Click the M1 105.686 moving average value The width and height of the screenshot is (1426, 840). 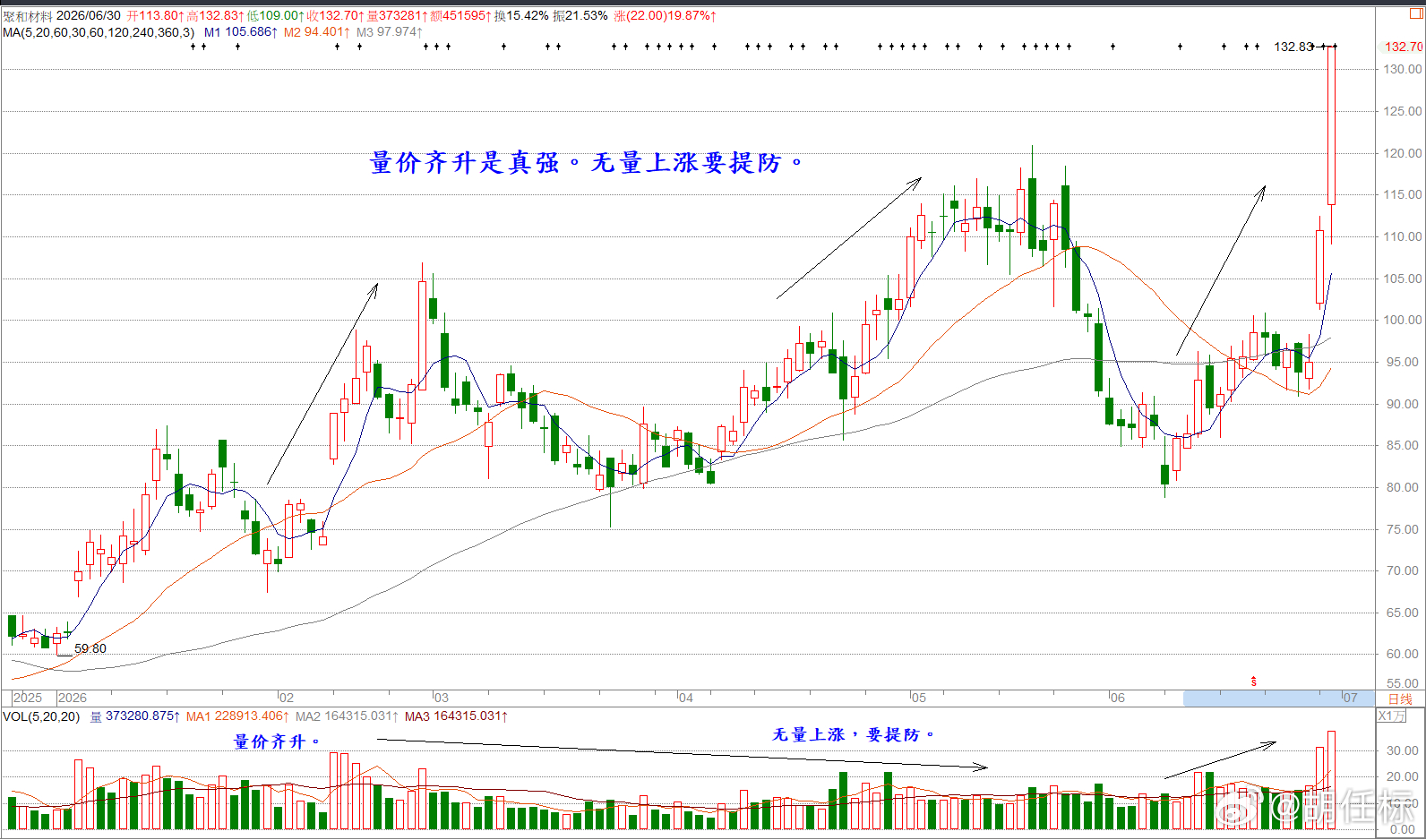pyautogui.click(x=241, y=32)
